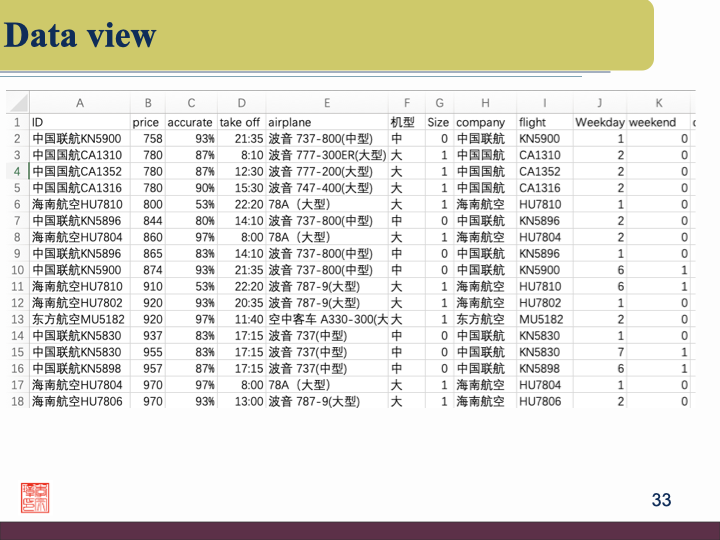This screenshot has width=720, height=540.
Task: Click the select-all corner of the spreadsheet
Action: pos(17,103)
